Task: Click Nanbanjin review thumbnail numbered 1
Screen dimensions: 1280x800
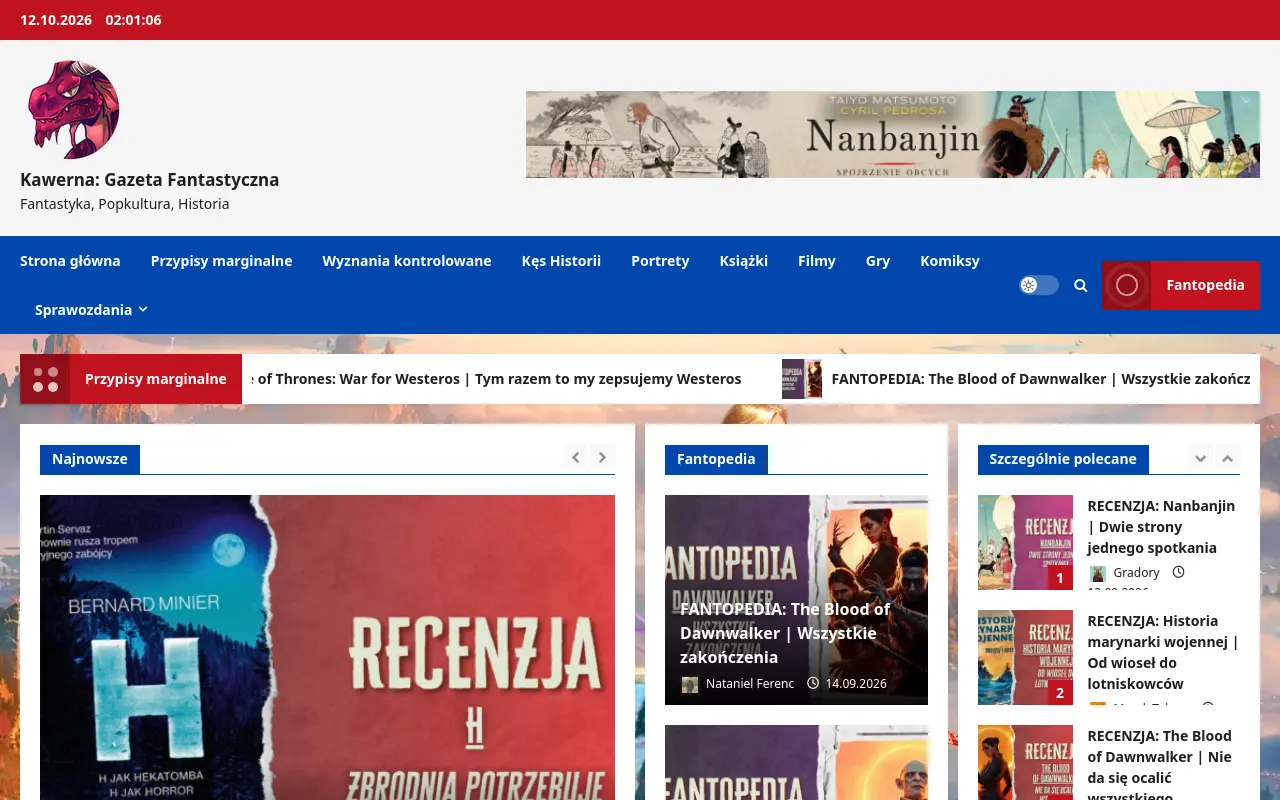Action: click(1025, 542)
